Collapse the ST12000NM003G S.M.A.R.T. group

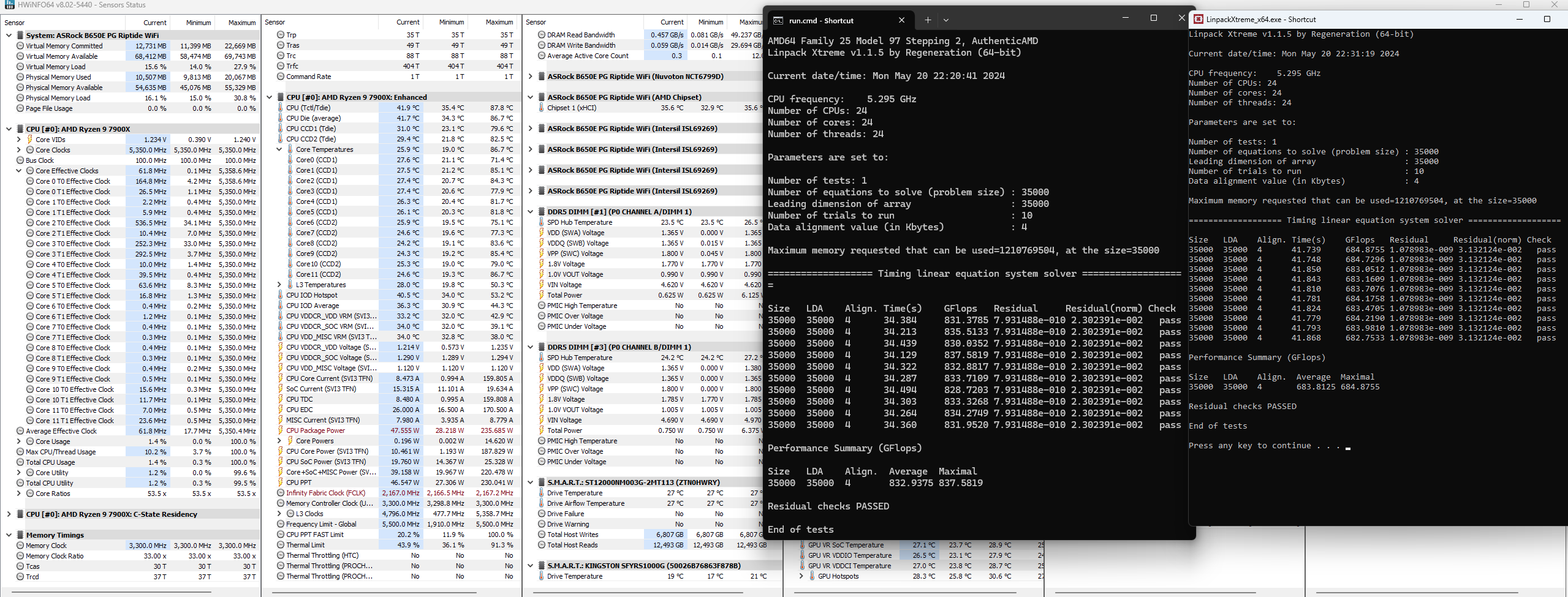pyautogui.click(x=531, y=482)
